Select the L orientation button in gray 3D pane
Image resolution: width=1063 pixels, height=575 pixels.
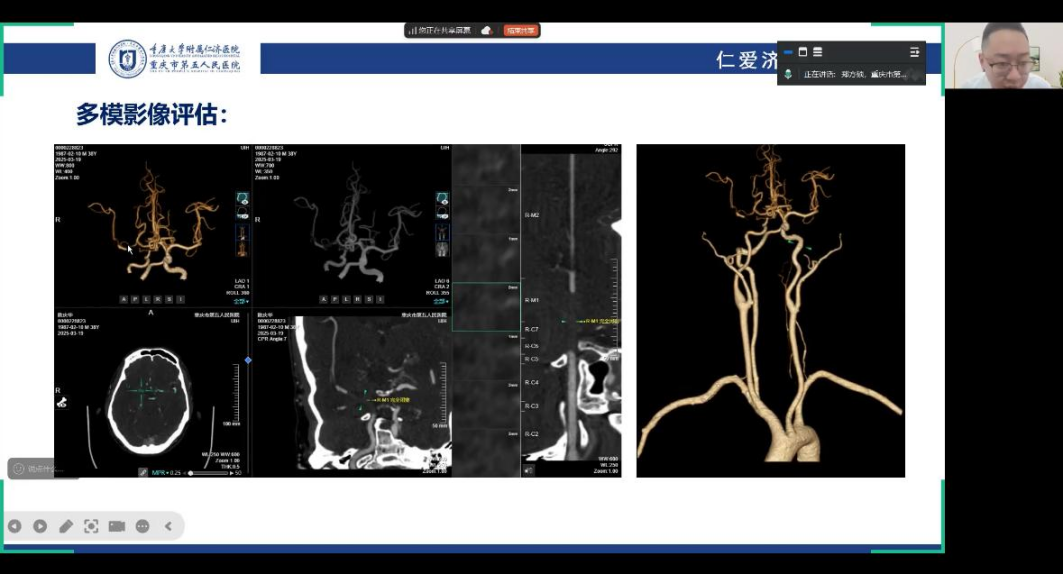pos(346,299)
